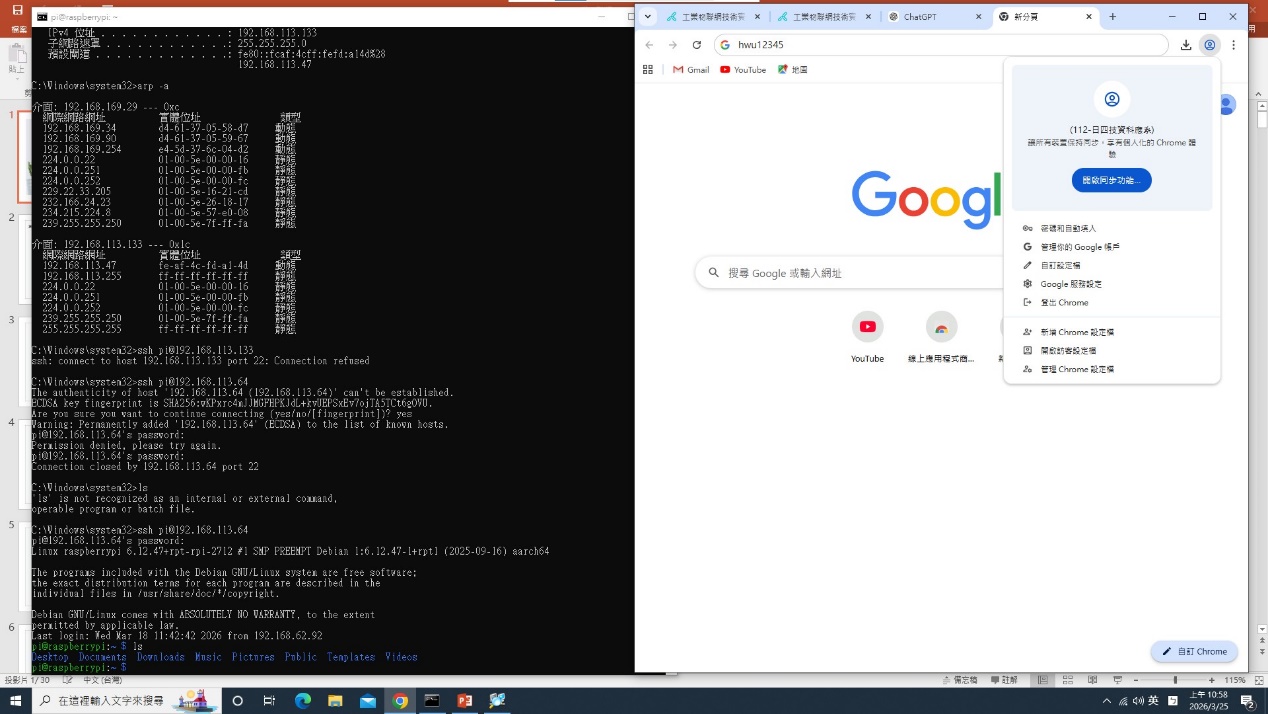Reload the current Chrome page
The width and height of the screenshot is (1268, 714).
click(697, 45)
